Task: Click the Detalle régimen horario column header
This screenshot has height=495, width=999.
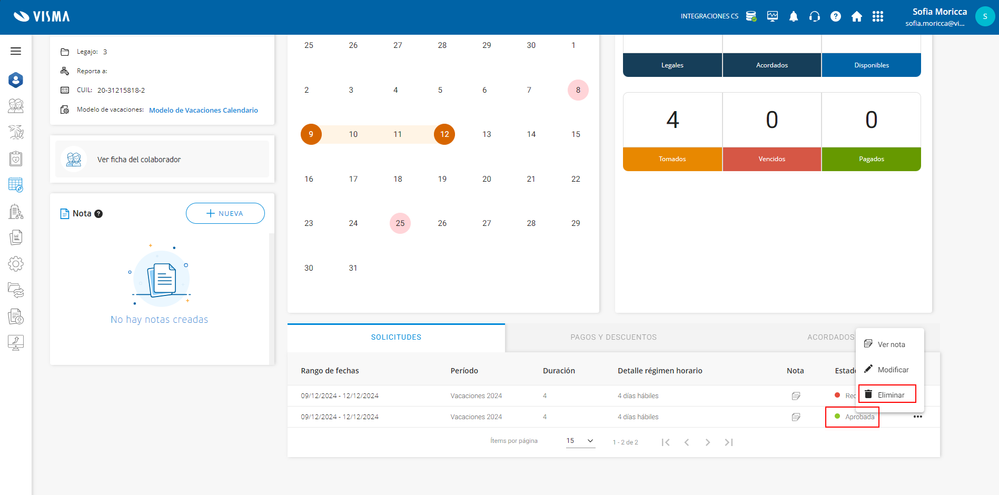Action: pyautogui.click(x=659, y=370)
